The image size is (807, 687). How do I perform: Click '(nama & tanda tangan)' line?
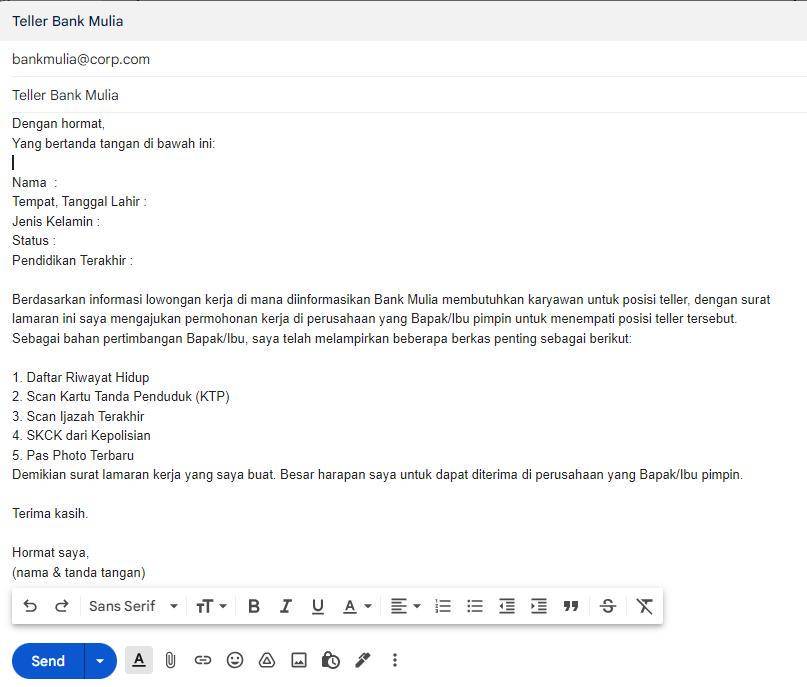(79, 572)
